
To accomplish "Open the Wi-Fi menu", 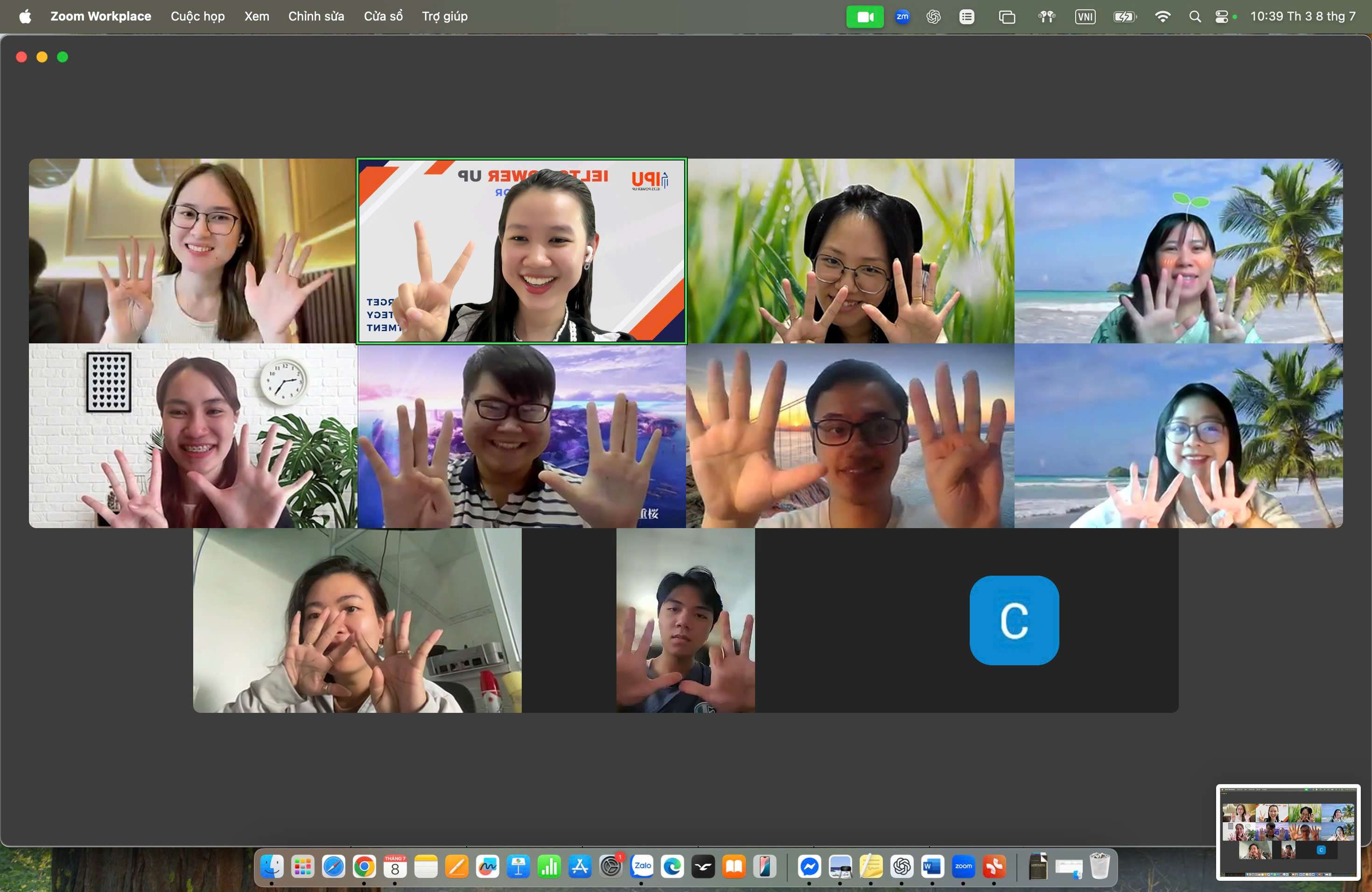I will [1163, 17].
